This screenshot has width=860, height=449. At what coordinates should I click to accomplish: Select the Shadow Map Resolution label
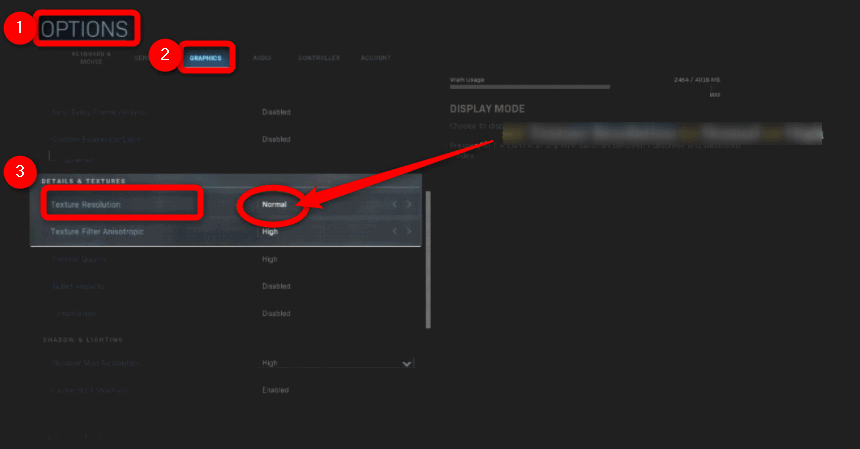pyautogui.click(x=96, y=363)
